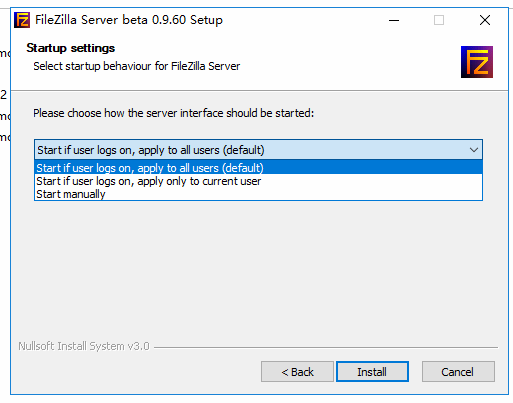Minimize the FileZilla Server Setup window
Viewport: 513px width, 403px height.
394,20
